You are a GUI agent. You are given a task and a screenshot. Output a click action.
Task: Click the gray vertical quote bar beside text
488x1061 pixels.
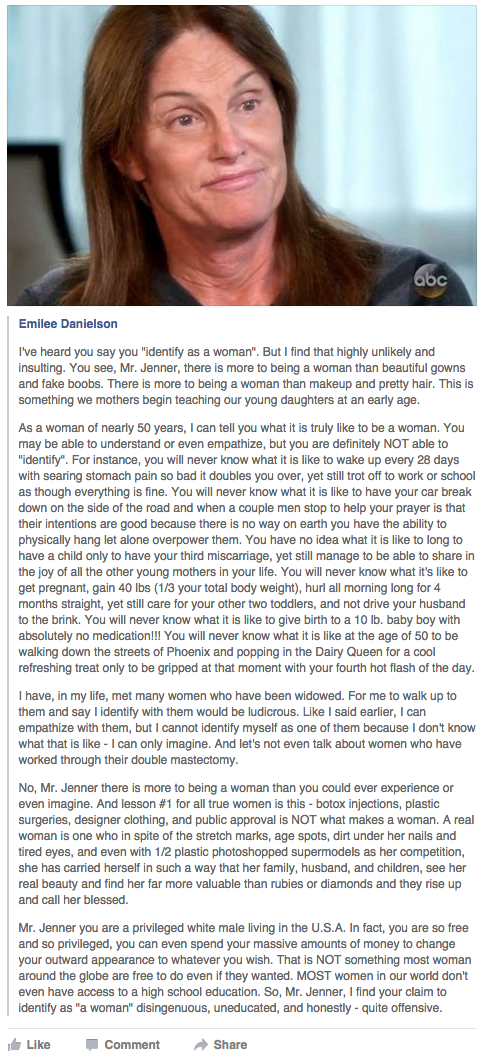click(x=9, y=664)
